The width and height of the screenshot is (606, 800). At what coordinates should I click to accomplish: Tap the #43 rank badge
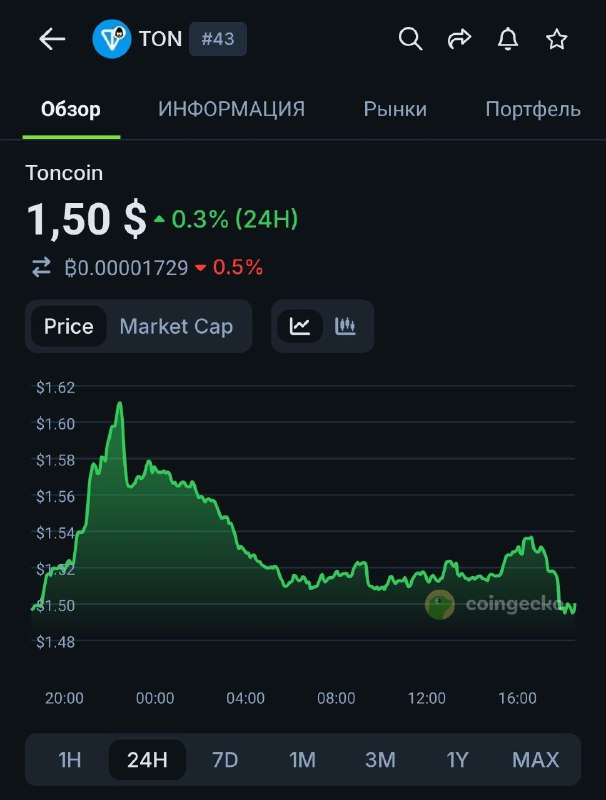(x=217, y=39)
